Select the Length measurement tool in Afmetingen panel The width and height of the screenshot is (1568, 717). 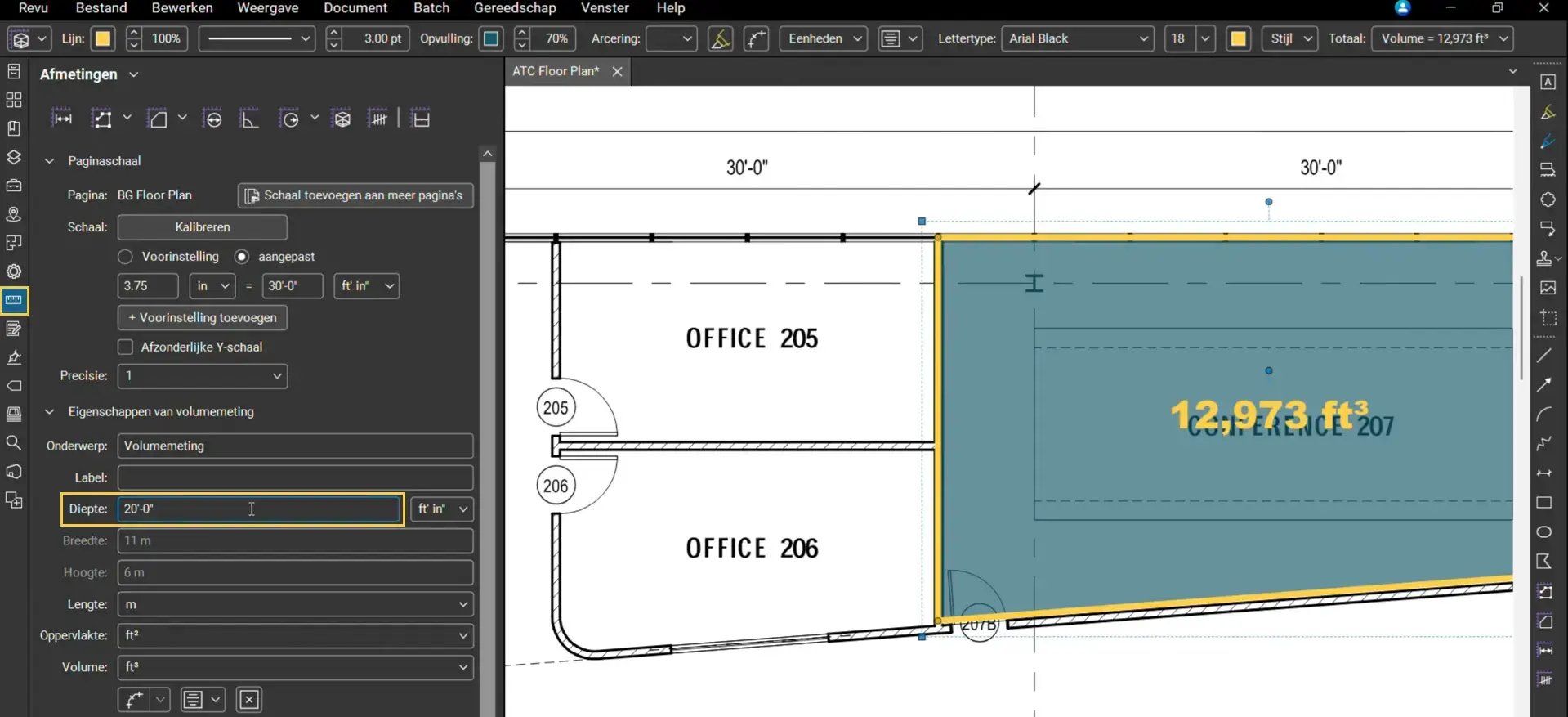pyautogui.click(x=62, y=119)
